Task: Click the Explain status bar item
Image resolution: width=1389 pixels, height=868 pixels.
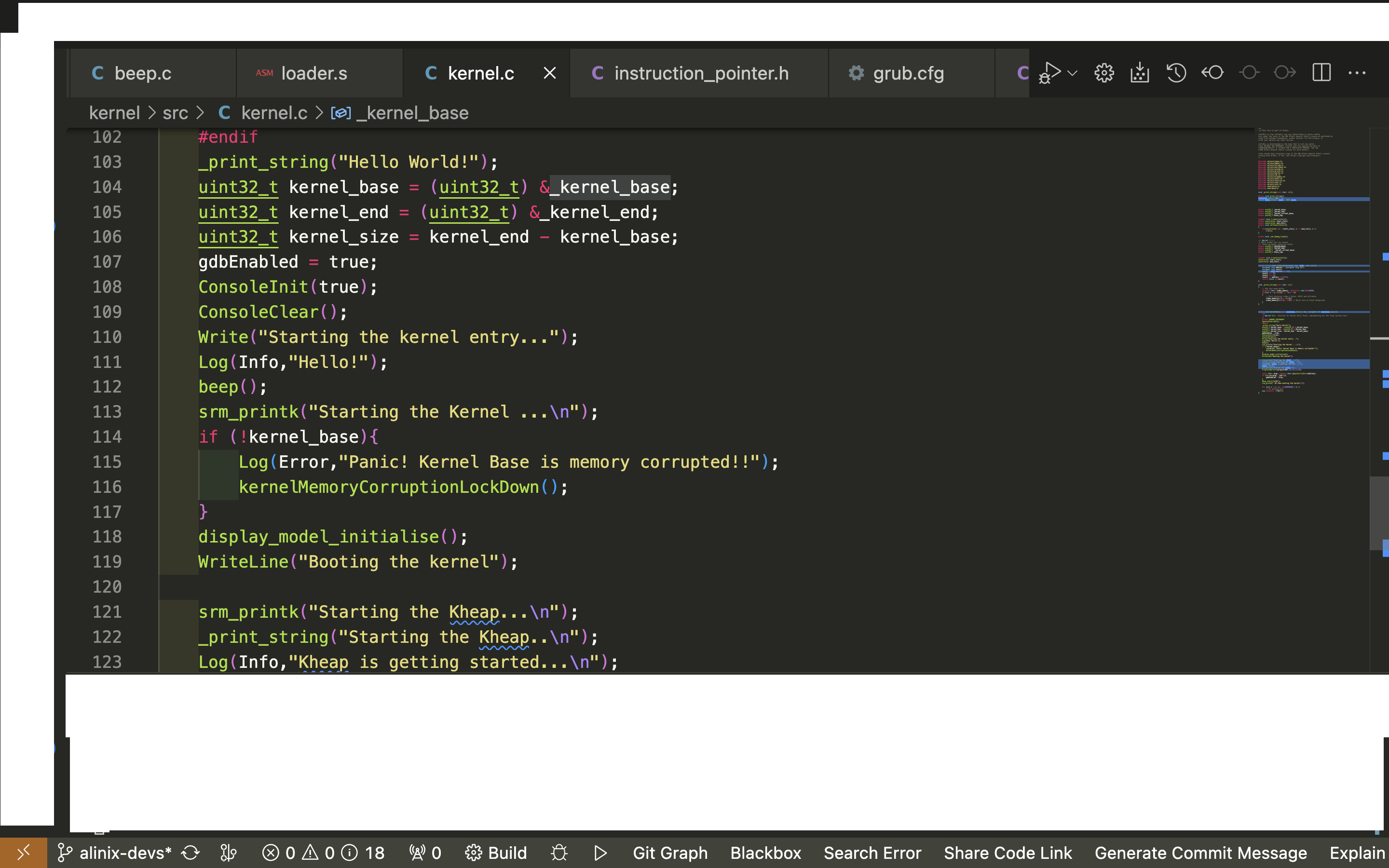Action: click(1358, 853)
